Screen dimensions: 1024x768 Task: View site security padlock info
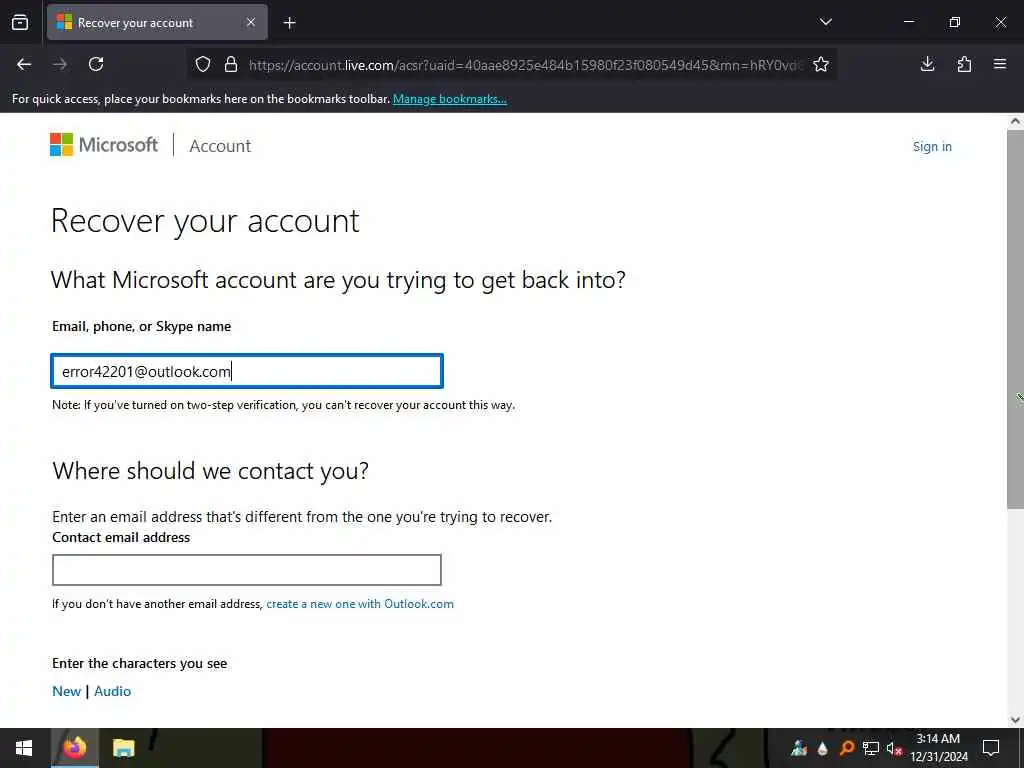(231, 64)
